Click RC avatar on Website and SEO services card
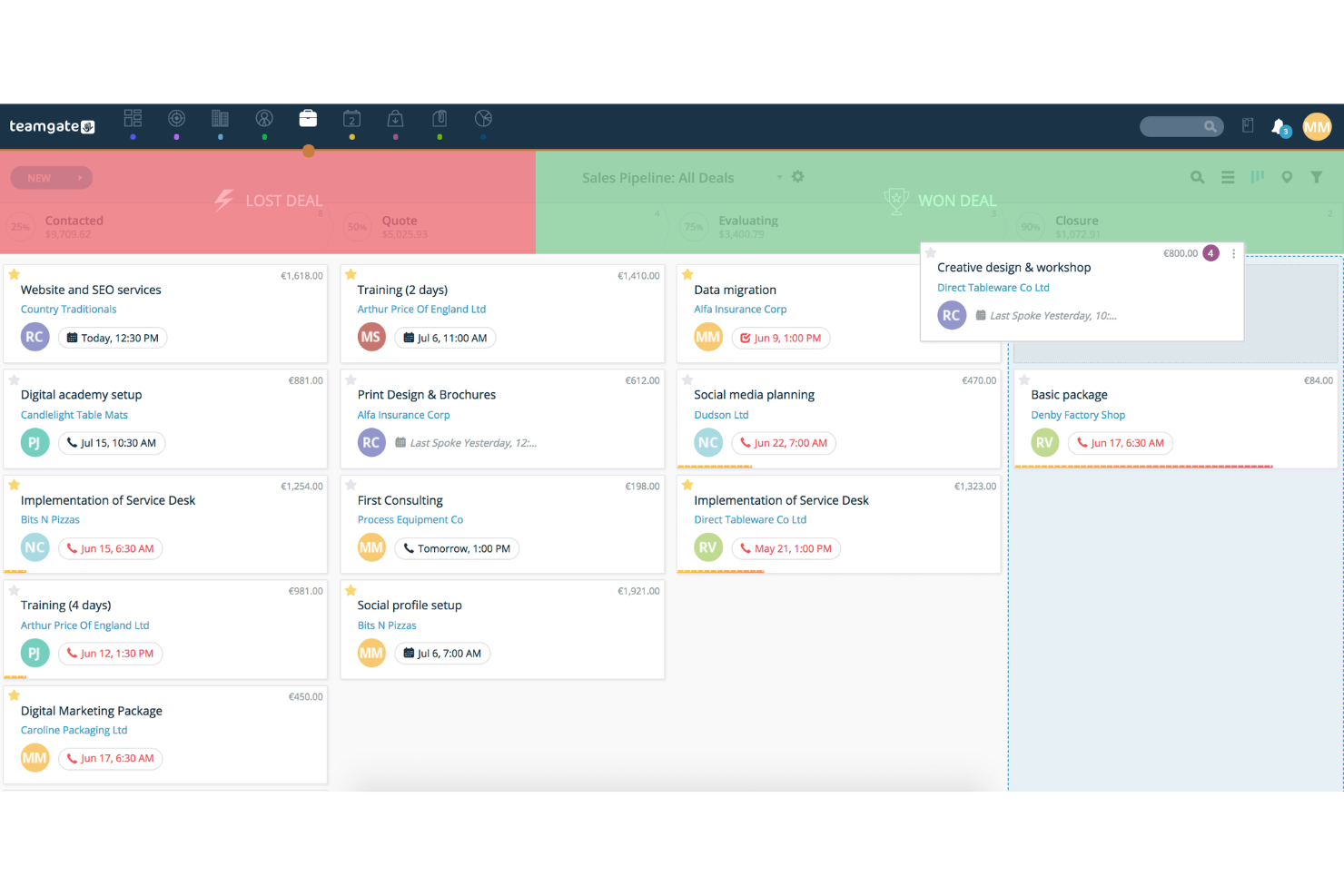1344x896 pixels. [35, 338]
